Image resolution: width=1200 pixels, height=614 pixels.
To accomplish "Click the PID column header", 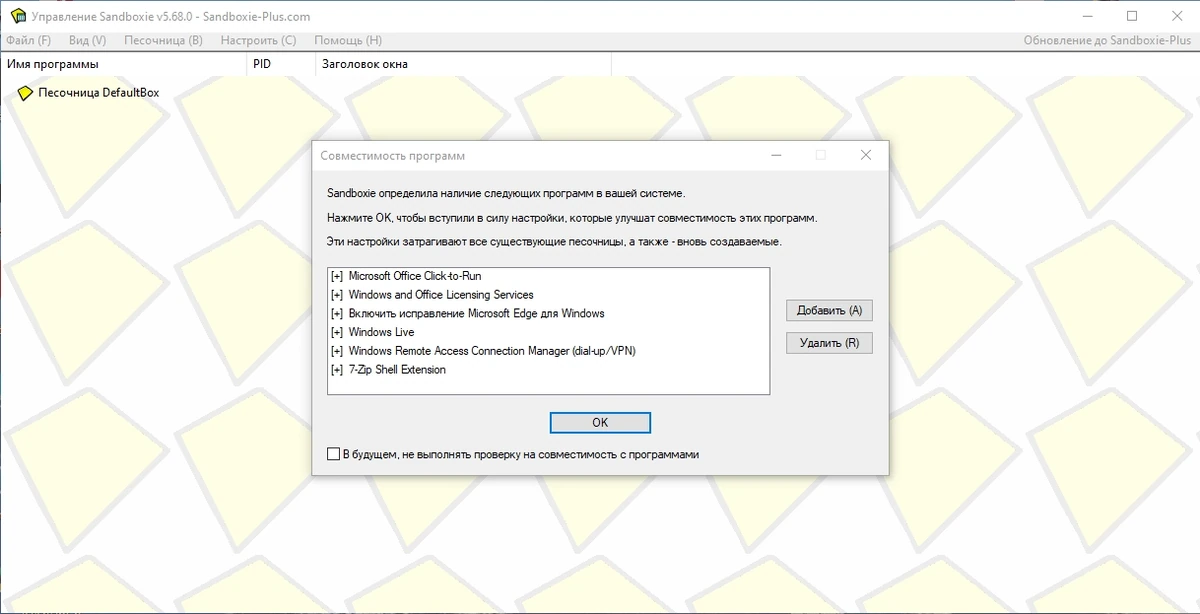I will point(281,64).
